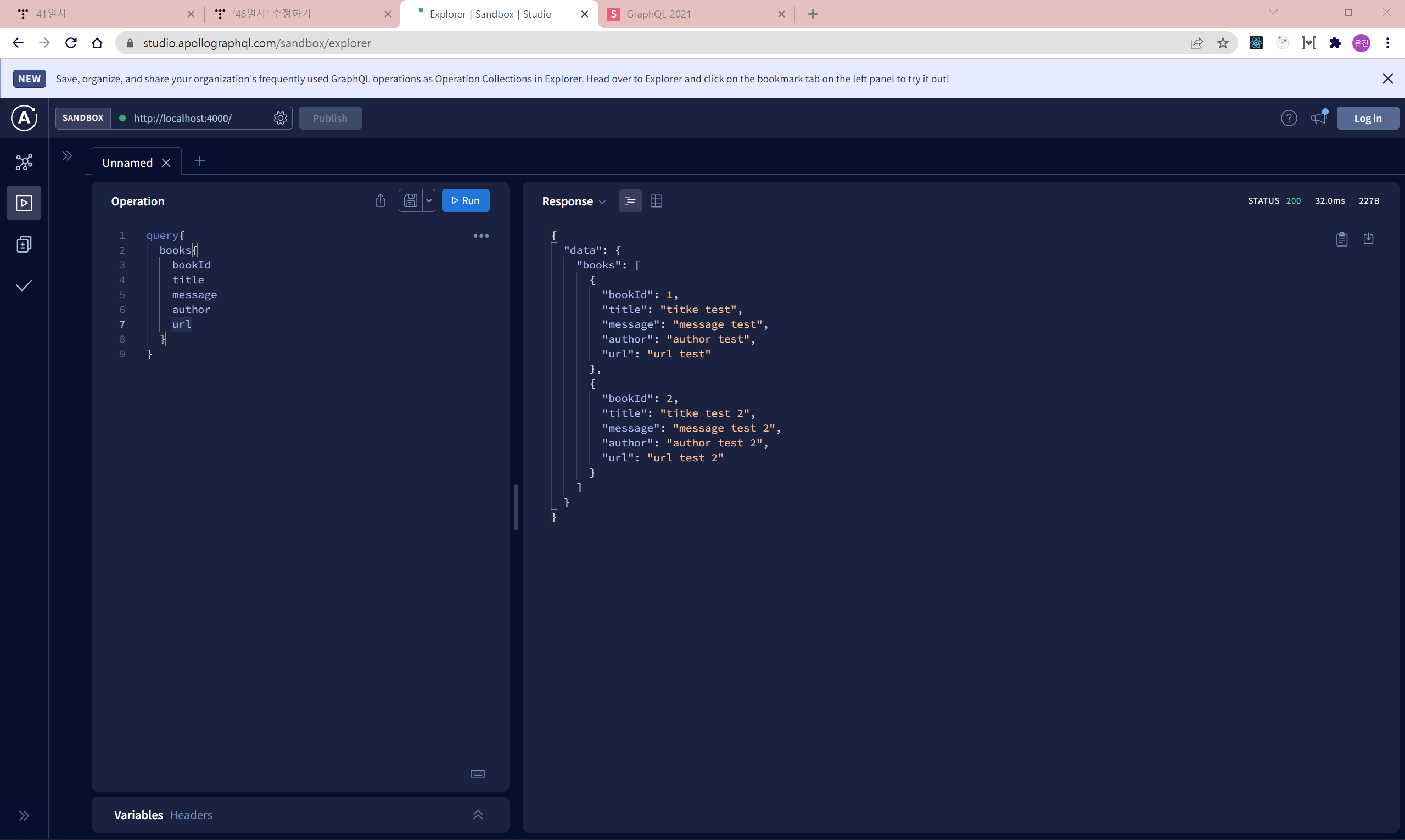Open the Operation Collections sidebar icon
Screen dimensions: 1405x840
pos(24,244)
